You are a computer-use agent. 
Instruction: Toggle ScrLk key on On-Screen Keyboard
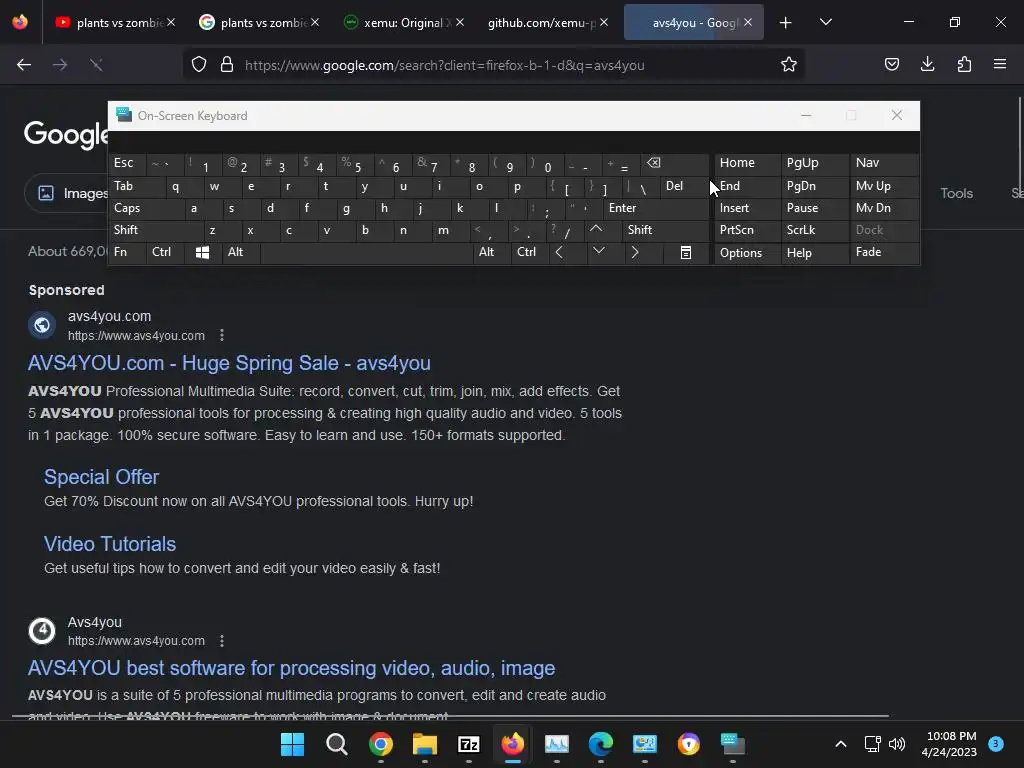[814, 230]
